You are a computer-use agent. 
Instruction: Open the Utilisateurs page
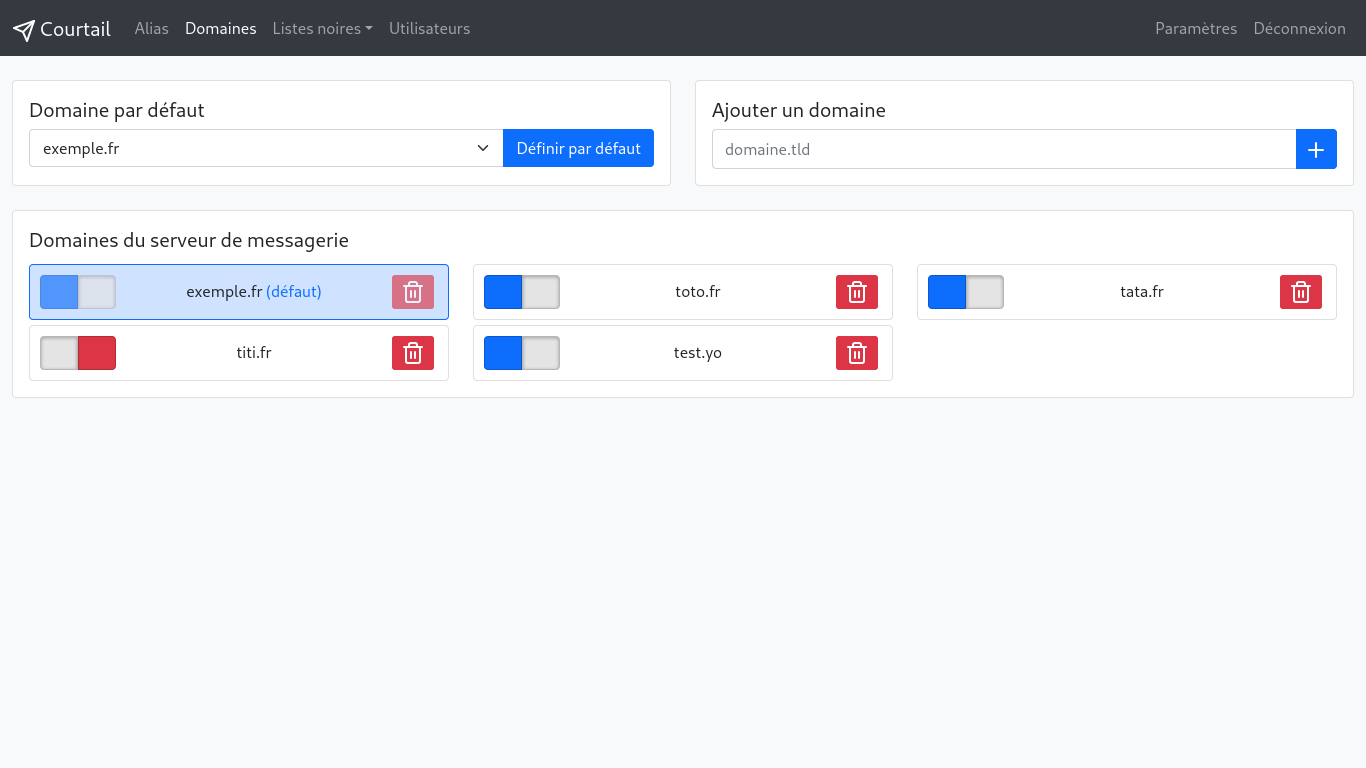tap(429, 28)
